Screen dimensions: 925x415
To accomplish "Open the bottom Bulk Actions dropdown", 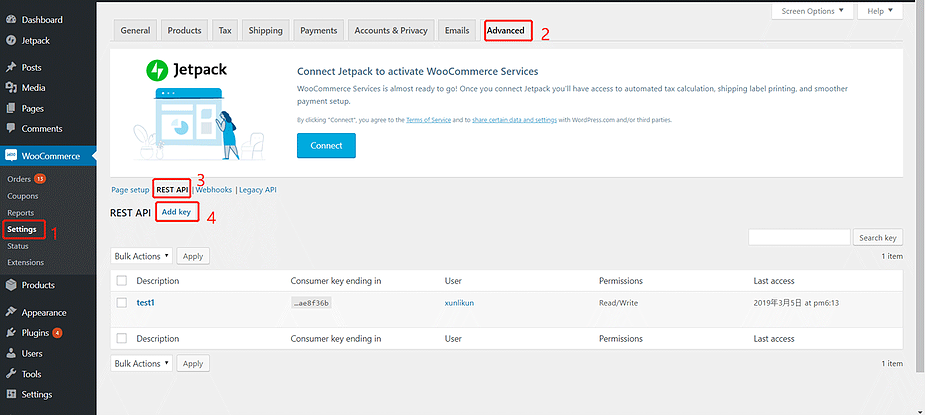I will coord(142,364).
